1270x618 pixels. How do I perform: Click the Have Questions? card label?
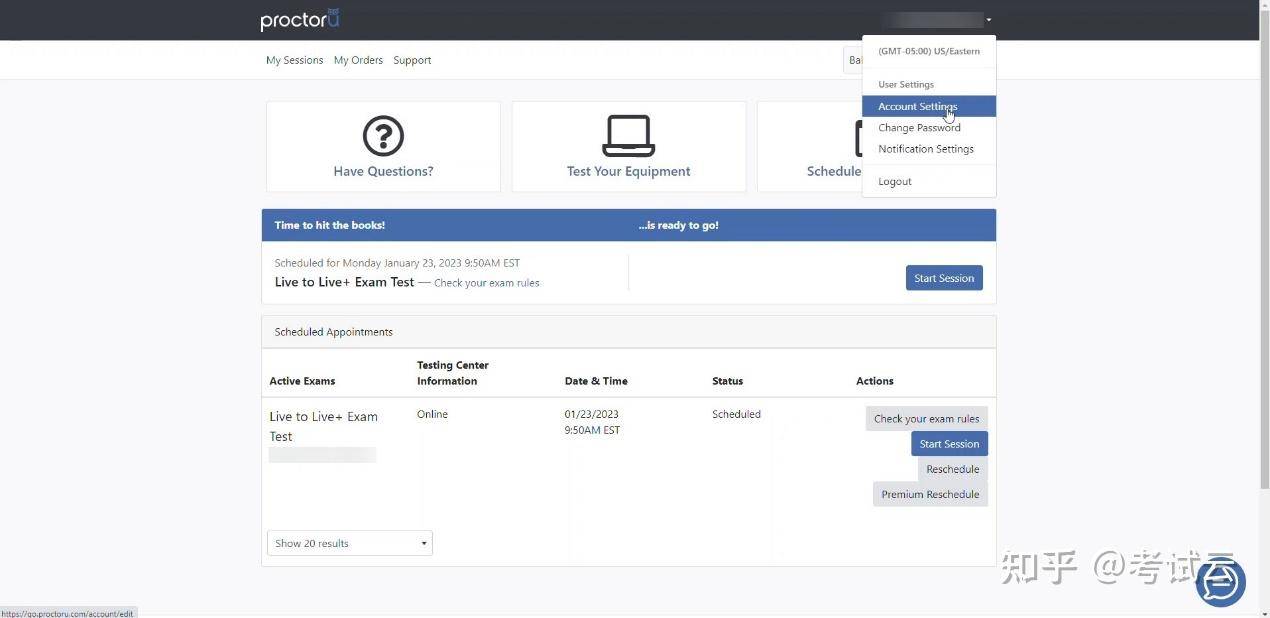383,171
